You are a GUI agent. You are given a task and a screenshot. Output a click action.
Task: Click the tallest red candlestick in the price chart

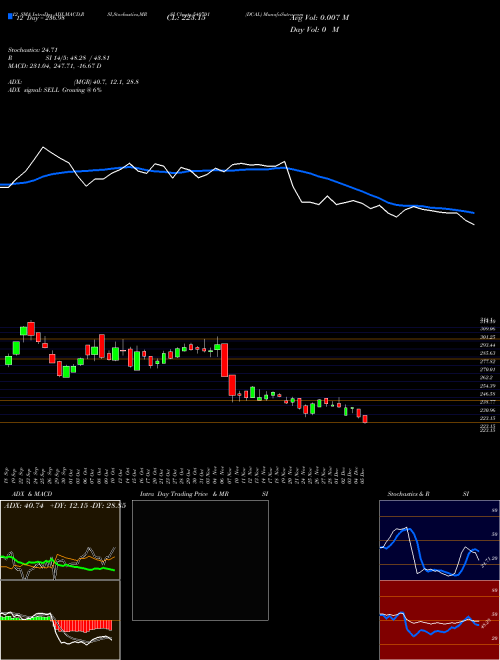225,360
